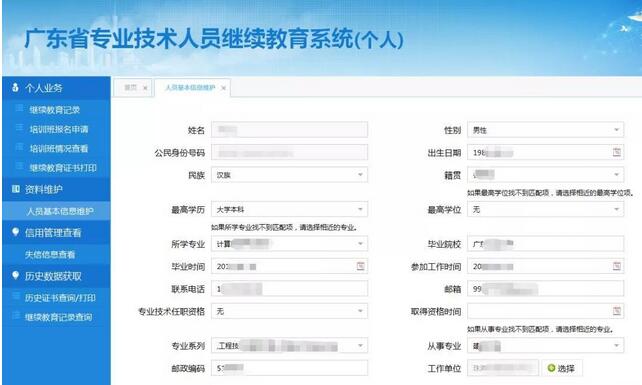Click the pin icon beside 信用管理查看
The width and height of the screenshot is (642, 385).
pyautogui.click(x=16, y=232)
